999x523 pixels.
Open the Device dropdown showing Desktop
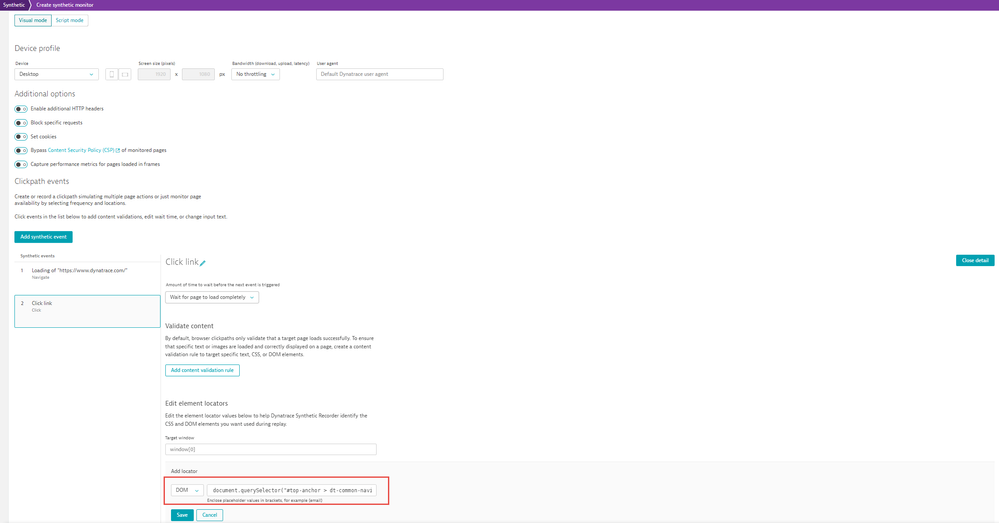coord(56,74)
